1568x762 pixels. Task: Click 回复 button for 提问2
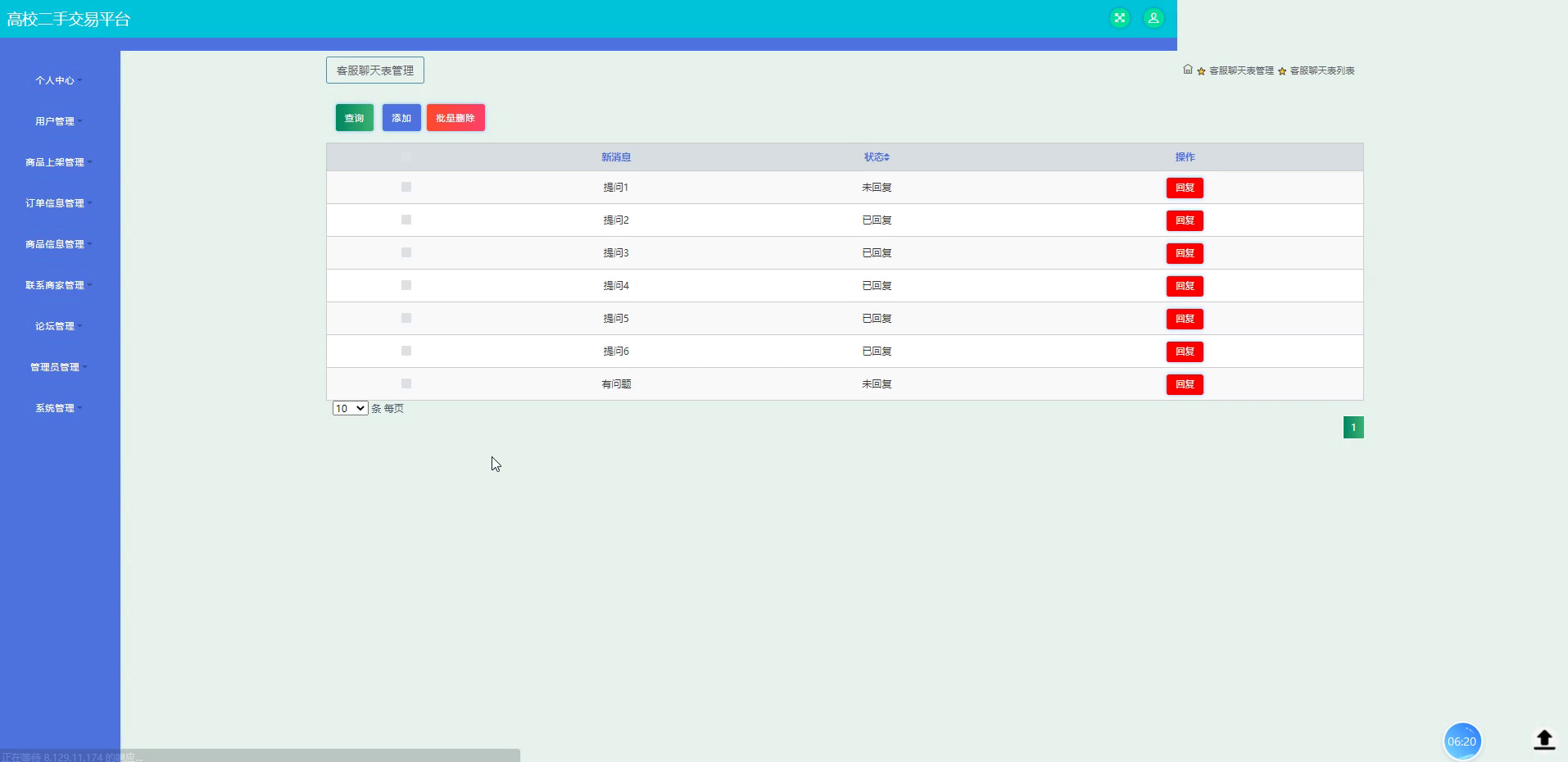(x=1185, y=220)
